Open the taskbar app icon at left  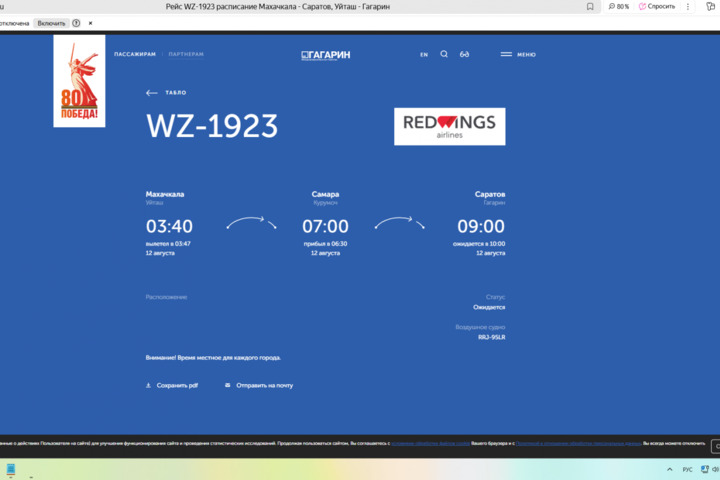coord(11,469)
